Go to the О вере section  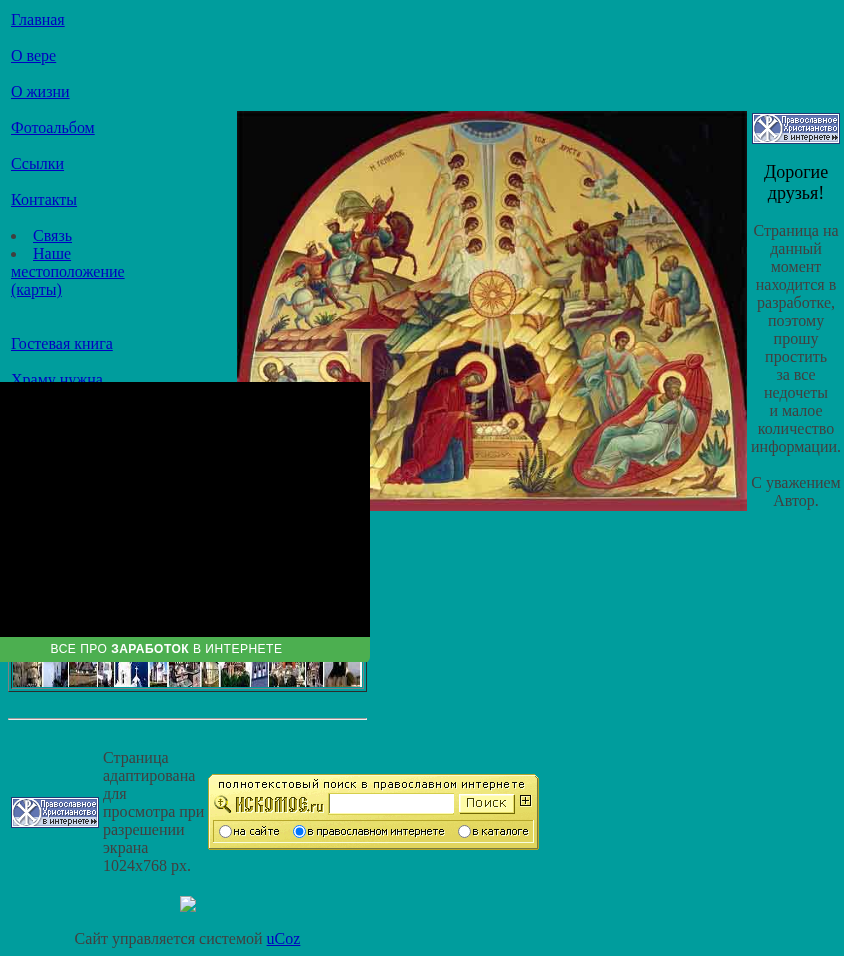tap(34, 56)
